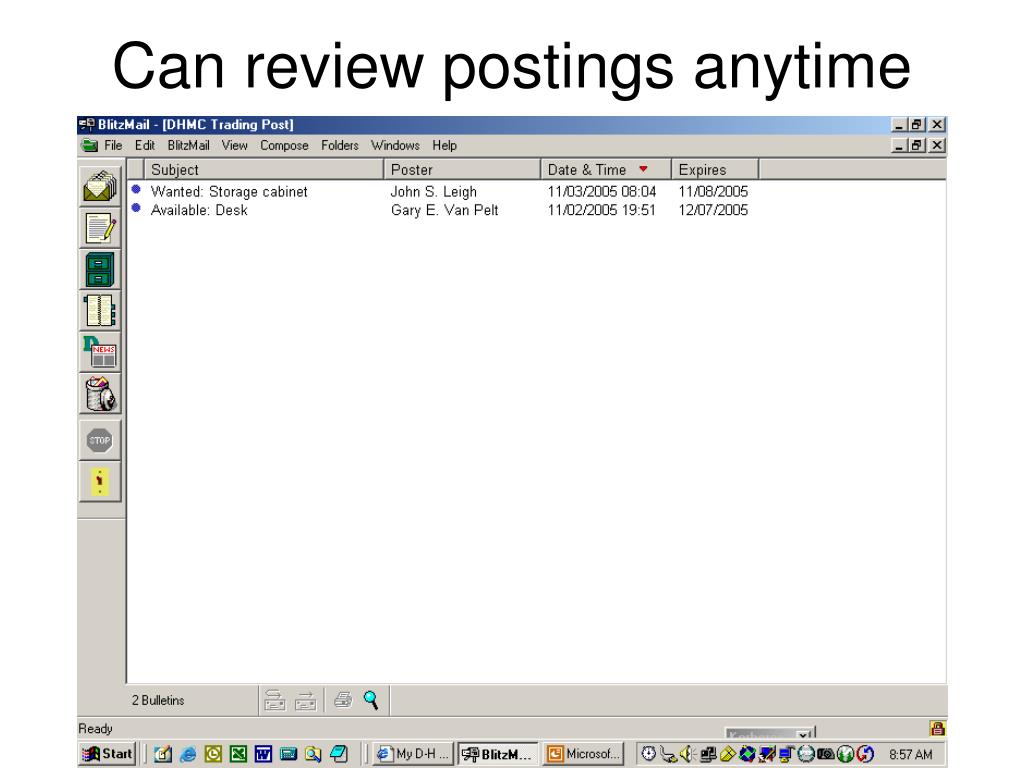1024x768 pixels.
Task: Click the red sort arrow in Date & Time
Action: 643,169
